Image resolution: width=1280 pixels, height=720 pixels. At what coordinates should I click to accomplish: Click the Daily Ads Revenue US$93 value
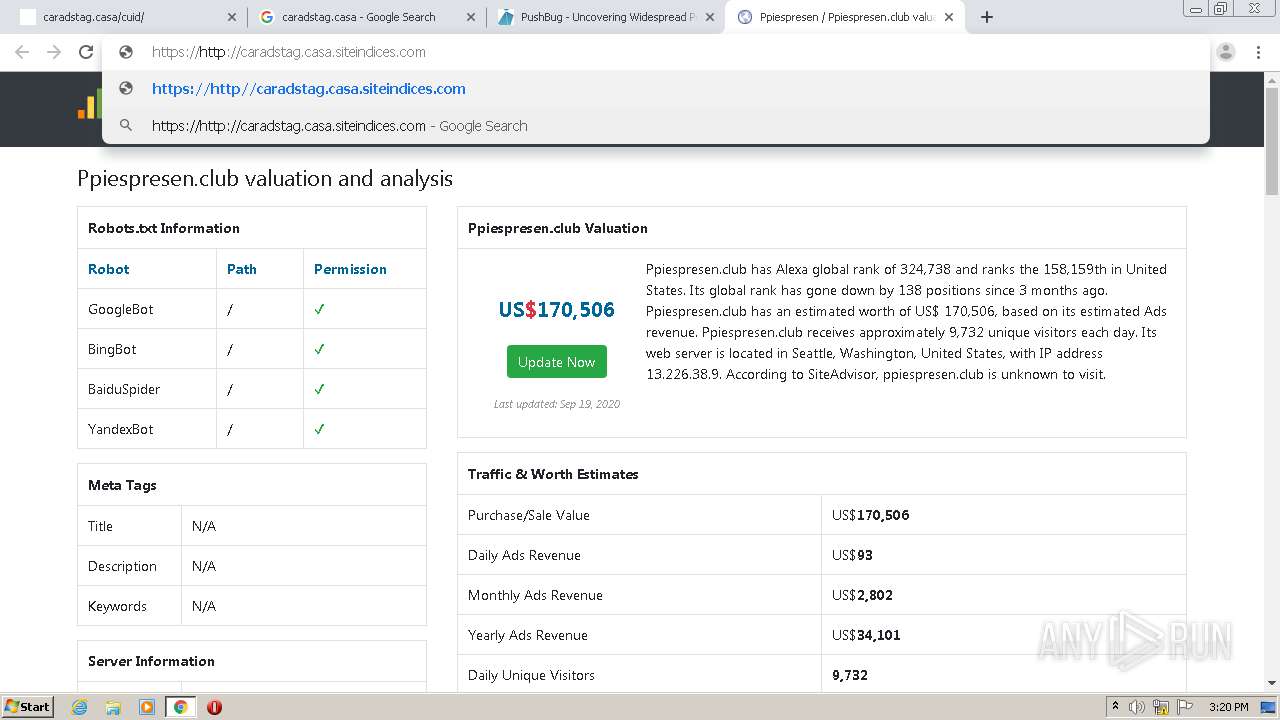(852, 555)
